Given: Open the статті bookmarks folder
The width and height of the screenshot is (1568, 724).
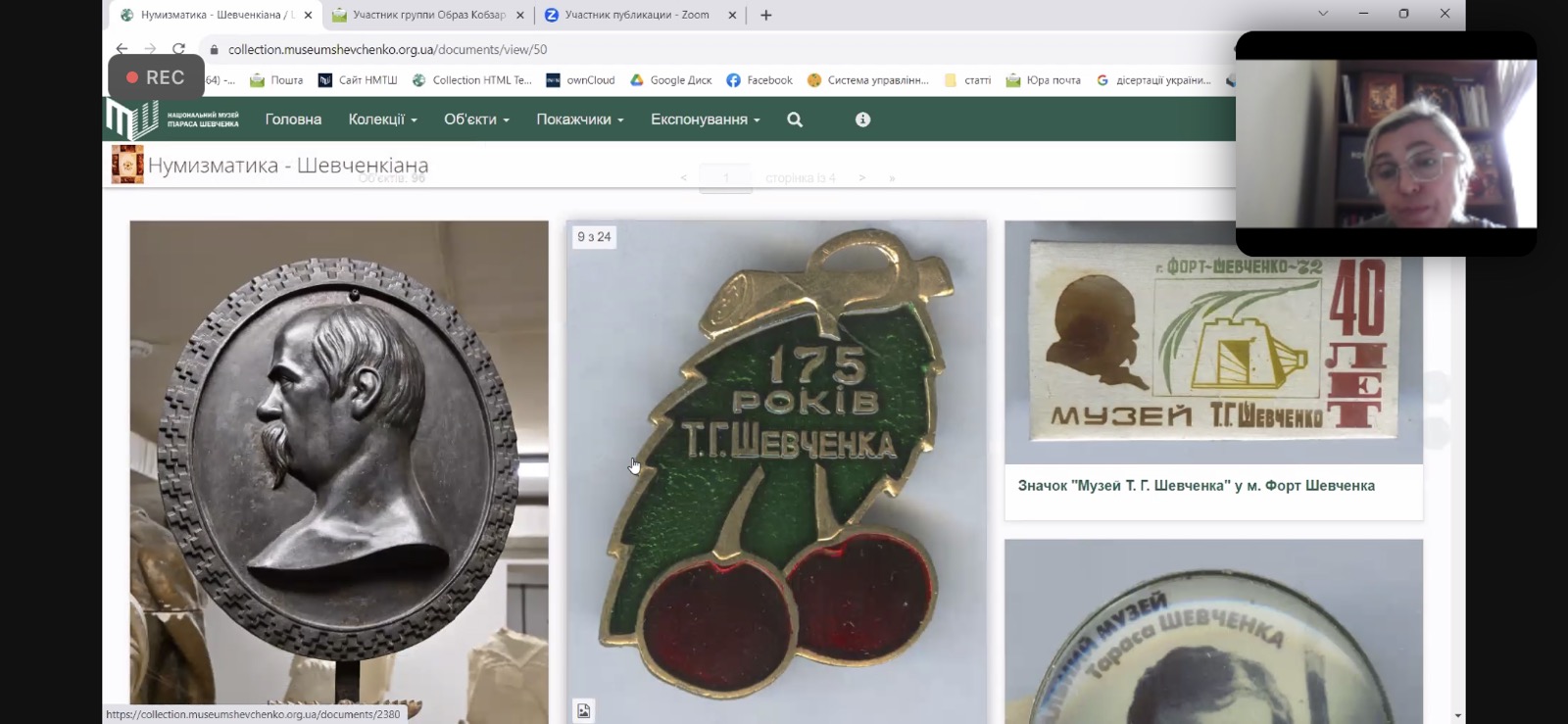Looking at the screenshot, I should (967, 80).
